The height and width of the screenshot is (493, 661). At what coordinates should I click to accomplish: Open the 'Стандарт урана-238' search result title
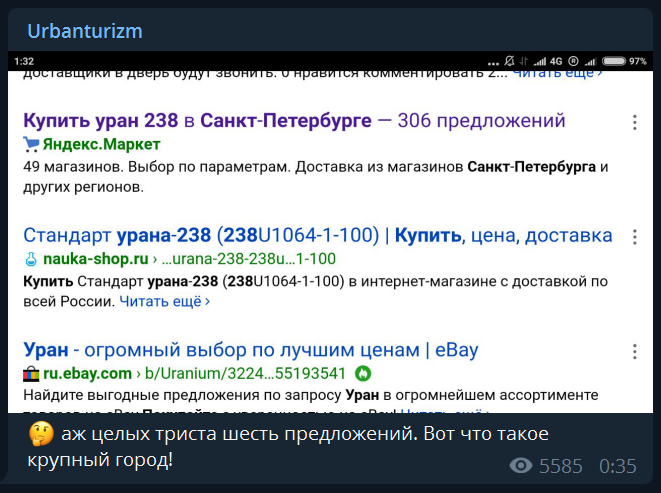[317, 235]
